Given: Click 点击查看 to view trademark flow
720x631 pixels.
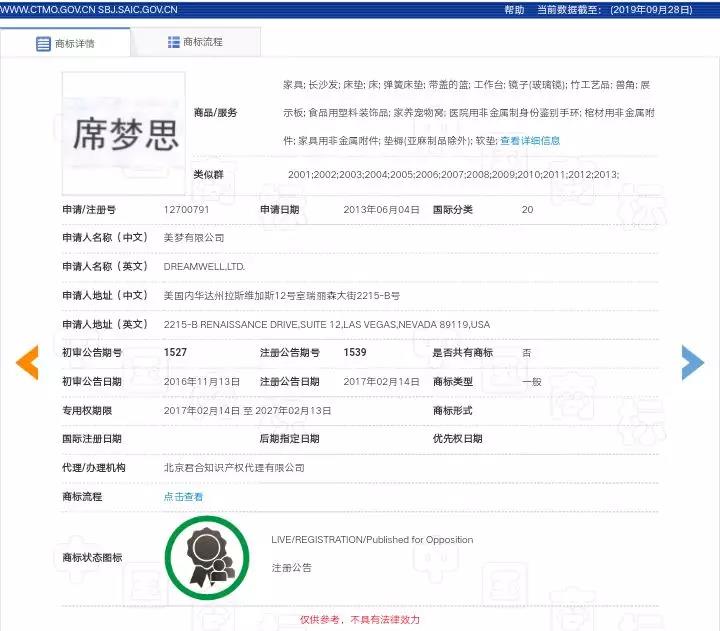Looking at the screenshot, I should click(183, 497).
